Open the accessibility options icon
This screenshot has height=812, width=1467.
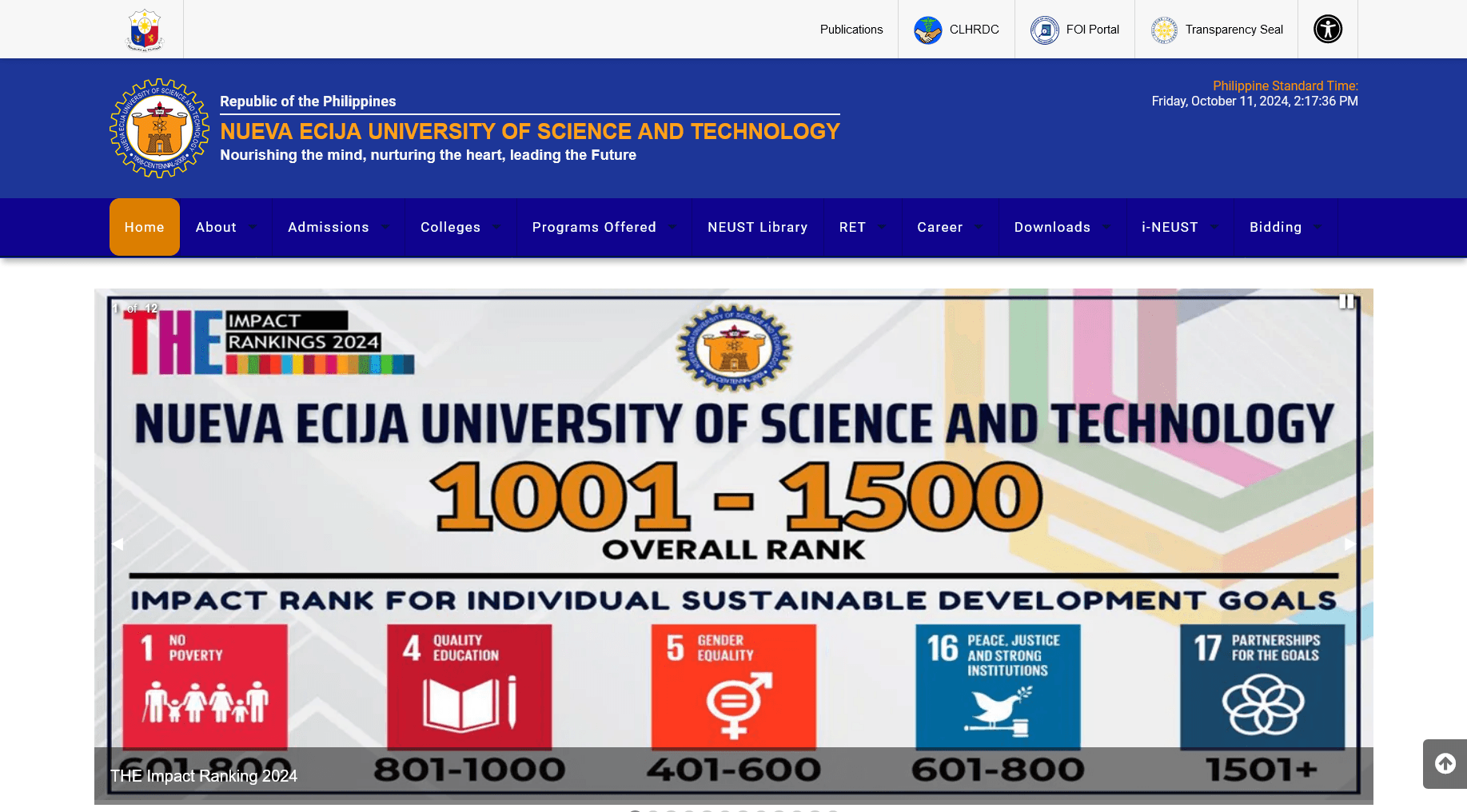click(1328, 30)
